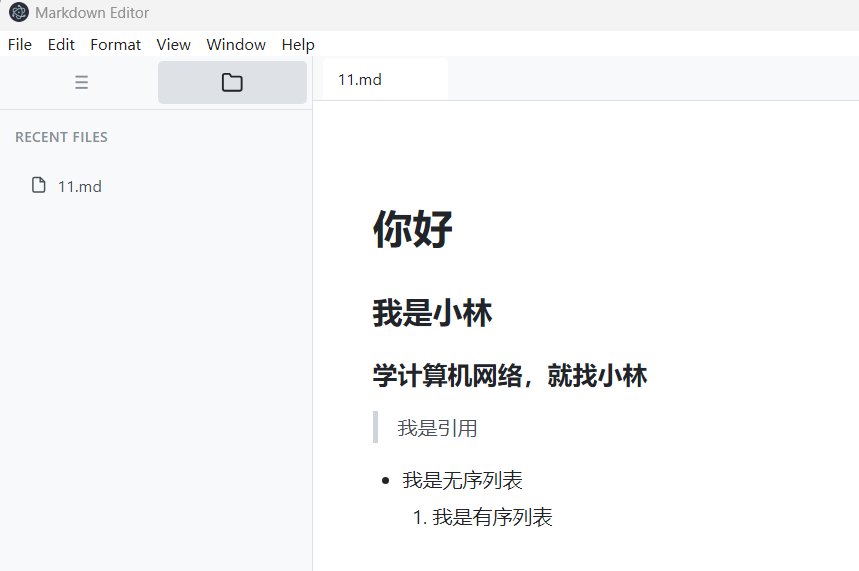
Task: Open the View menu
Action: click(x=173, y=44)
